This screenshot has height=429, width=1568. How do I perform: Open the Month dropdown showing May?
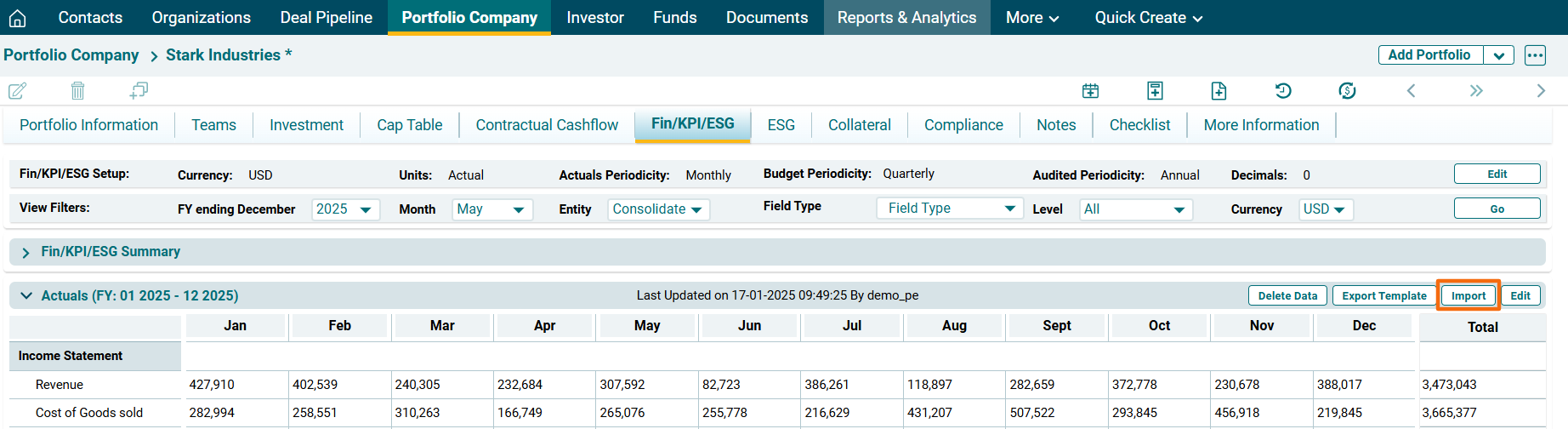492,209
